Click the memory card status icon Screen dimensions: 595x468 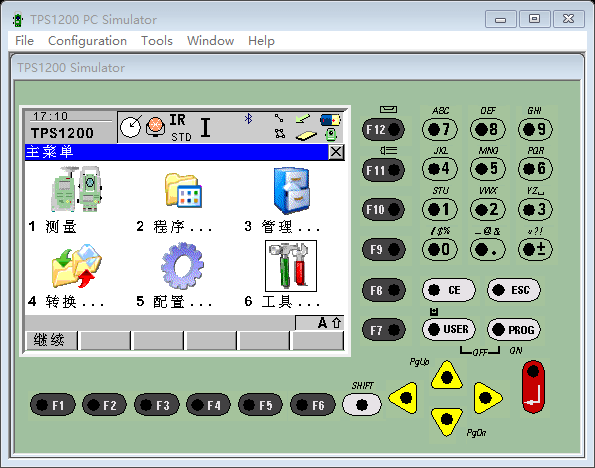306,135
